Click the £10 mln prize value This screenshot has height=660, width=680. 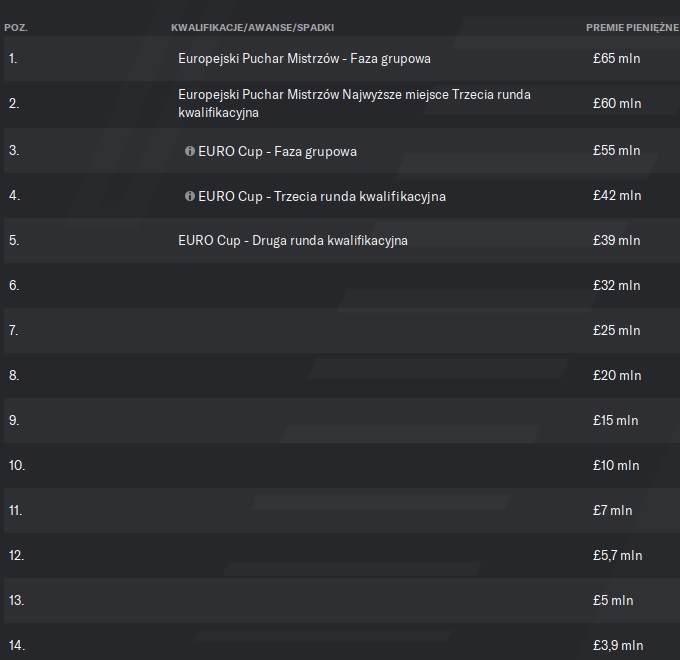pyautogui.click(x=616, y=466)
